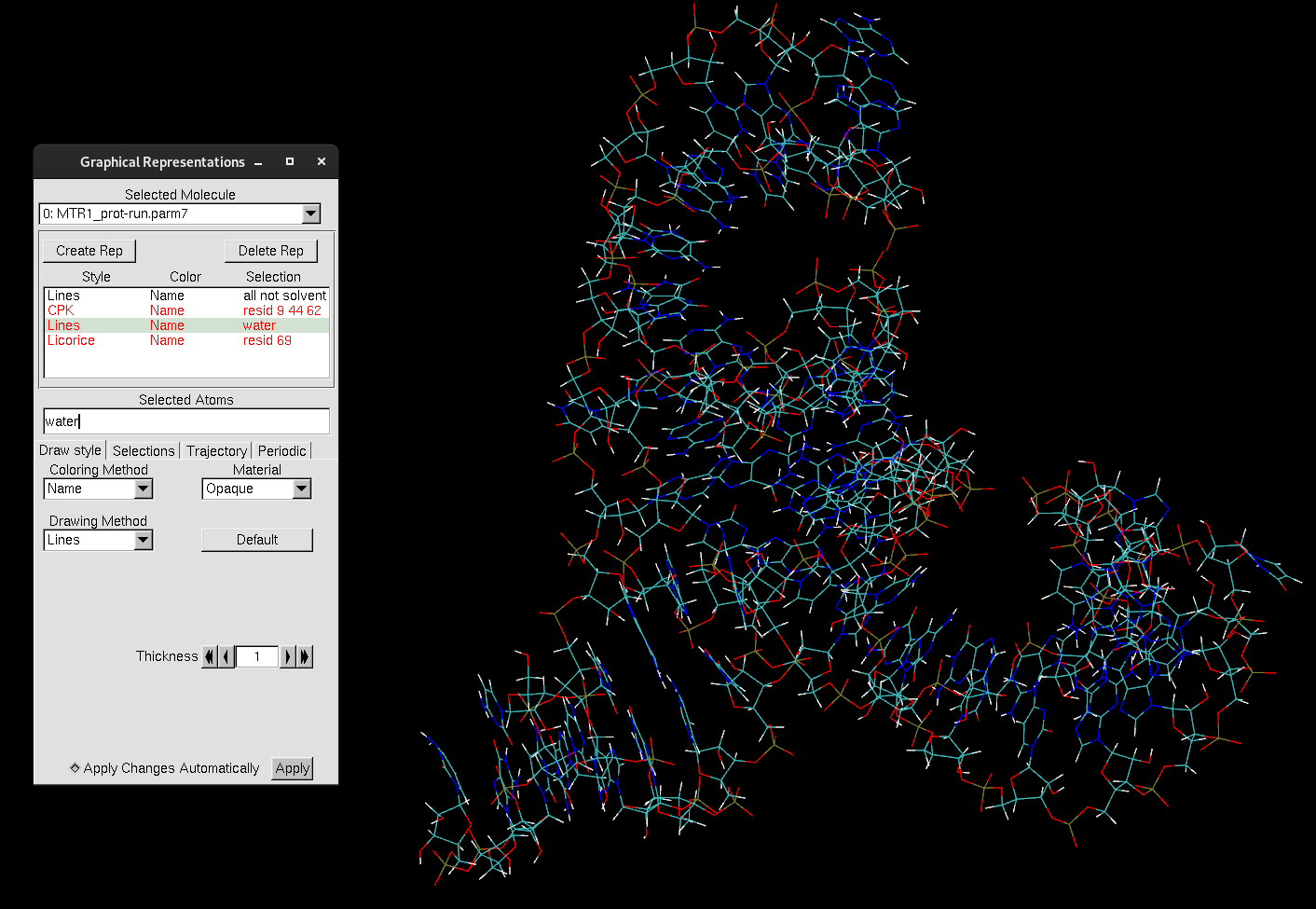This screenshot has height=909, width=1316.
Task: Click the Selected Atoms text field
Action: tap(186, 421)
